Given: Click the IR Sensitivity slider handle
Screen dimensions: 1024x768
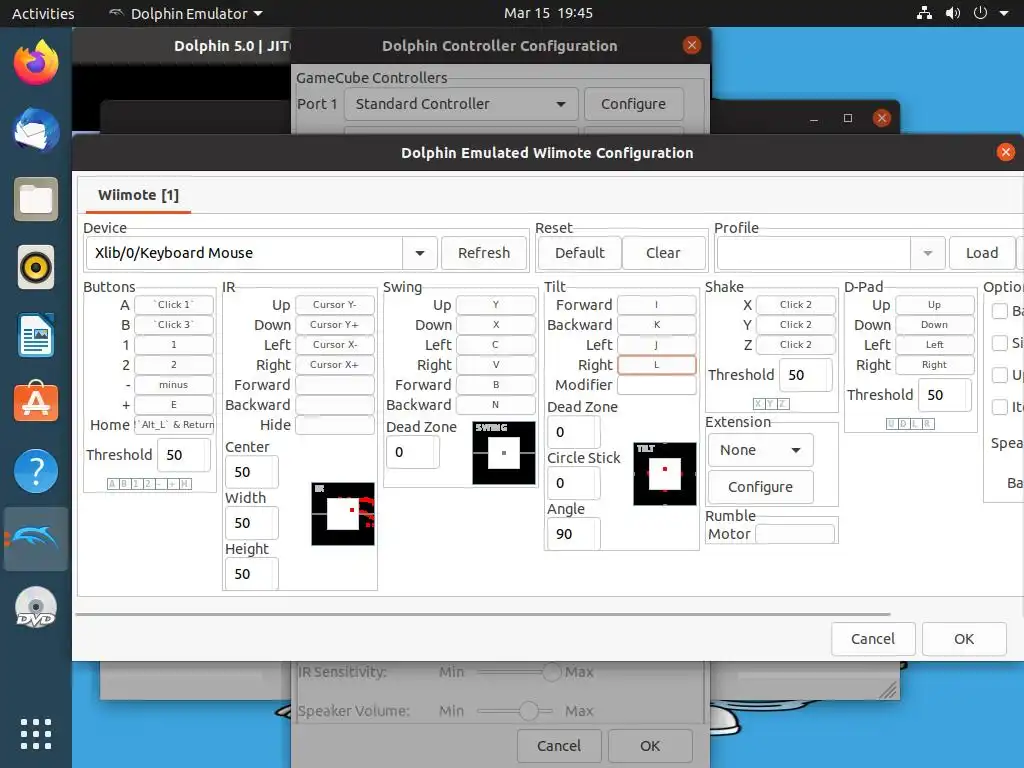Looking at the screenshot, I should click(x=552, y=671).
